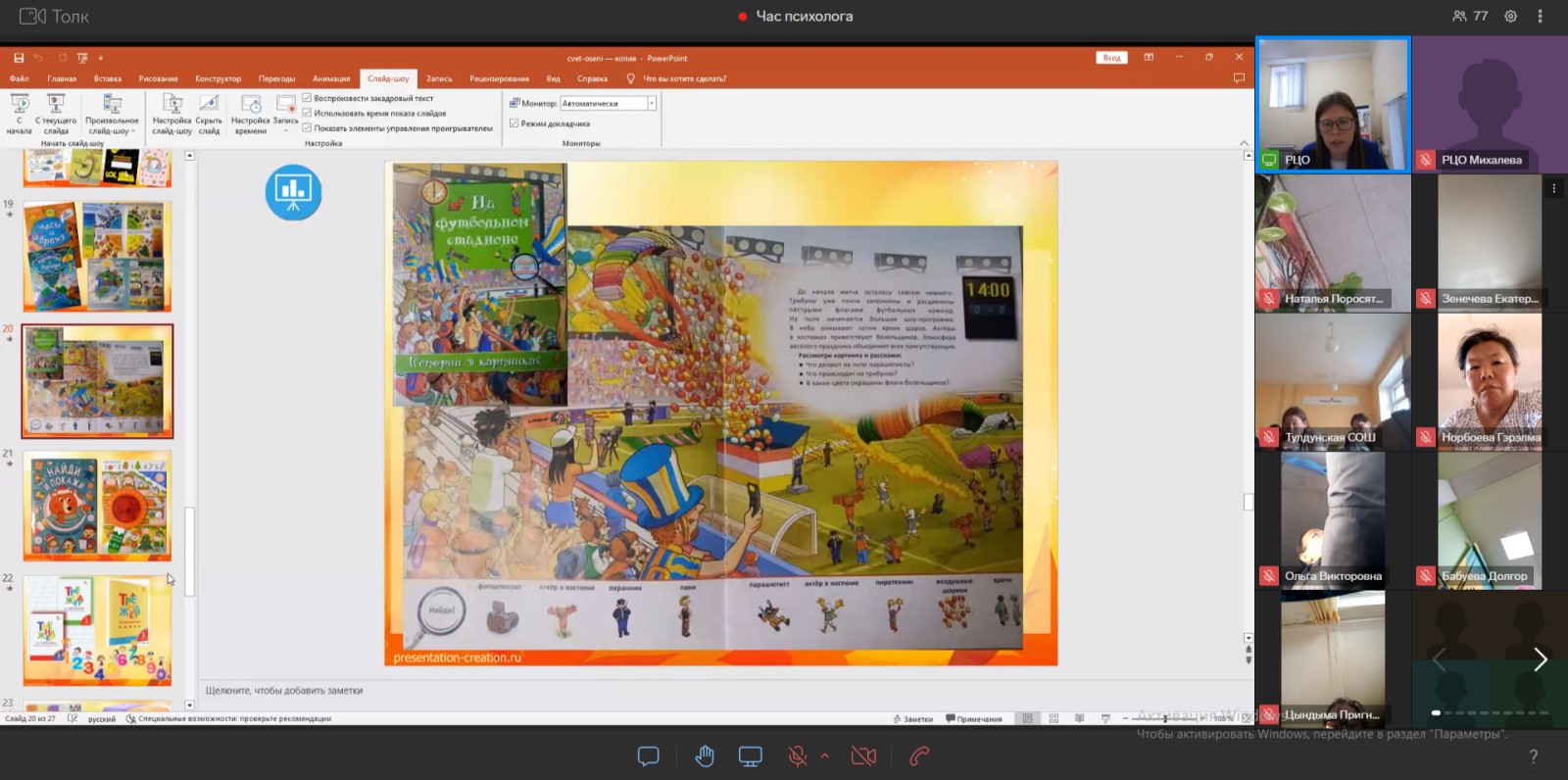Expand microphone options arrow beside the mic

point(824,756)
